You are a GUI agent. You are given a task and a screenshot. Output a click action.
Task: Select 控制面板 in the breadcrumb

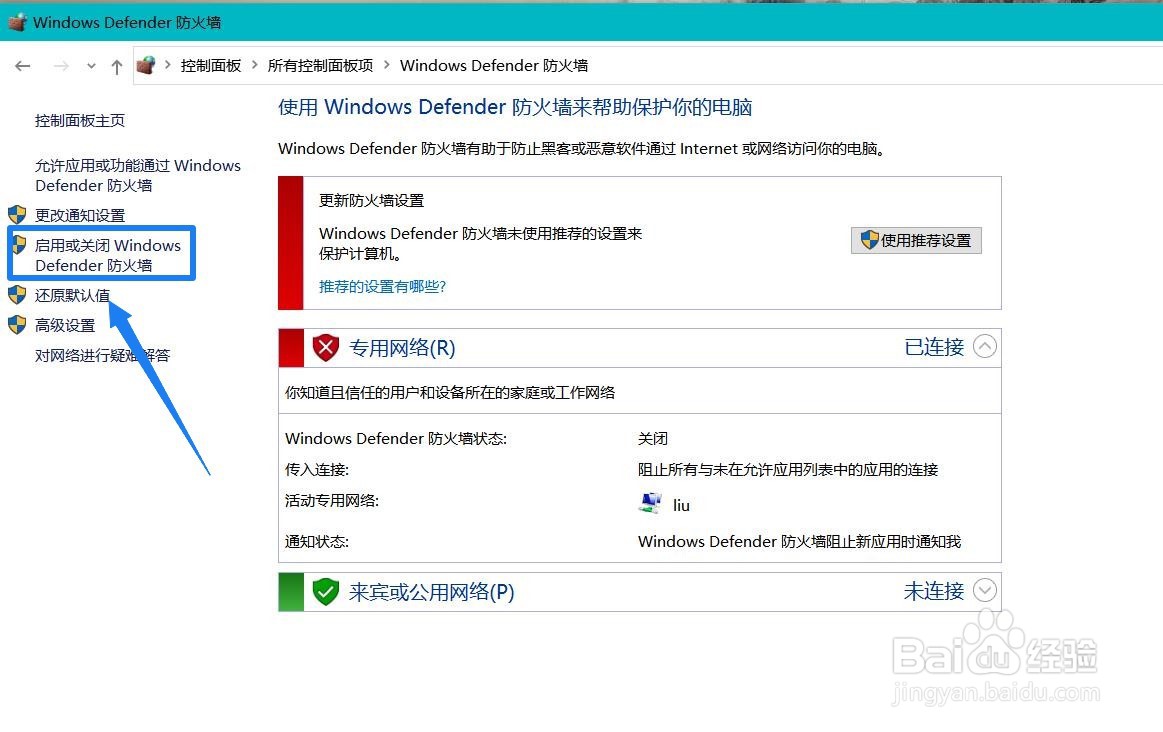coord(211,65)
